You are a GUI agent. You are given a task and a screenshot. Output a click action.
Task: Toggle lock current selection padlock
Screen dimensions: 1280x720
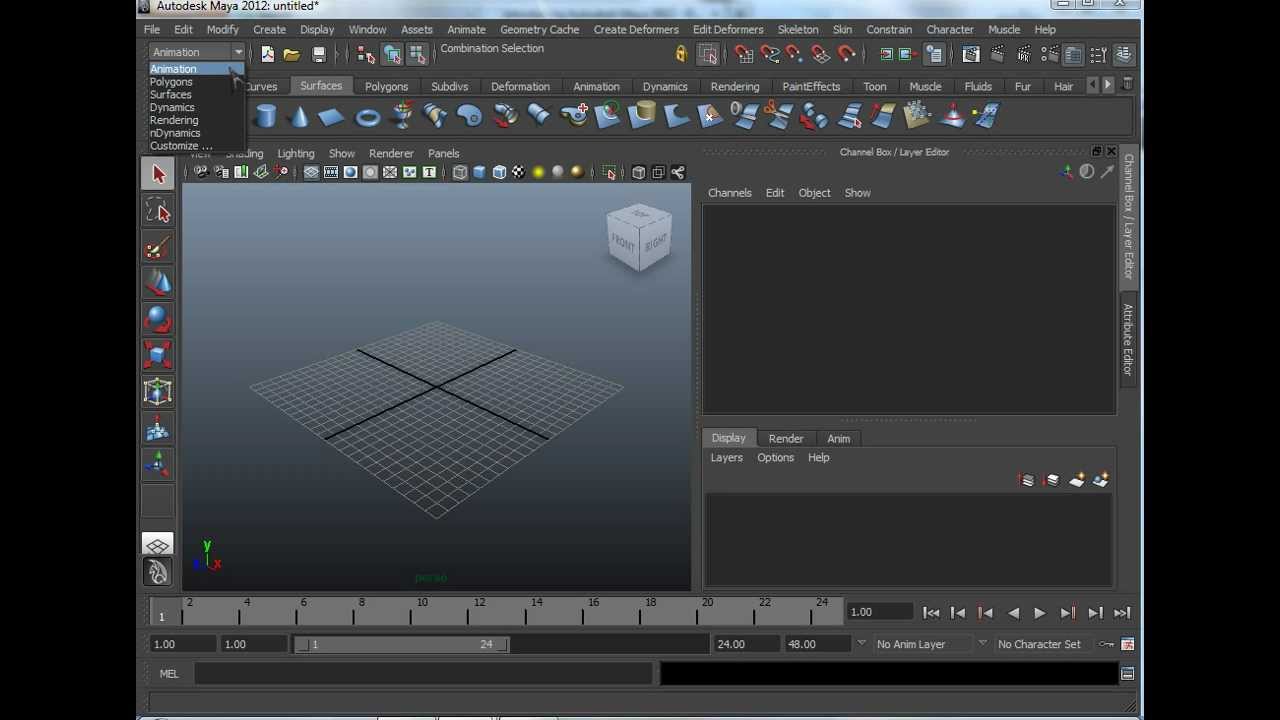point(681,54)
